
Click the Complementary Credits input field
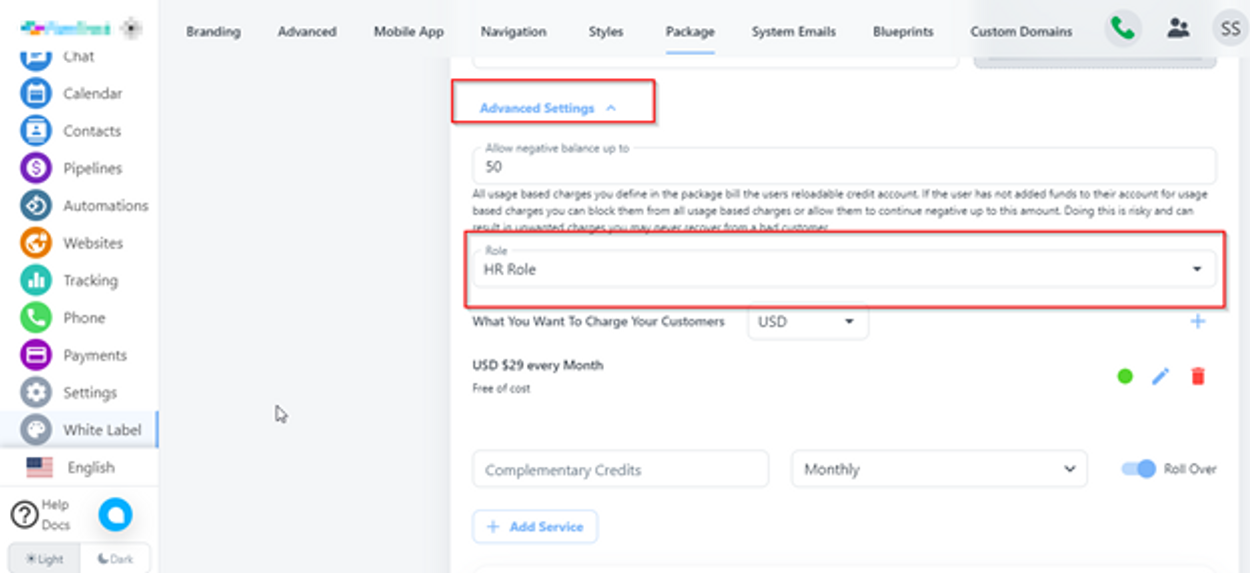point(620,469)
